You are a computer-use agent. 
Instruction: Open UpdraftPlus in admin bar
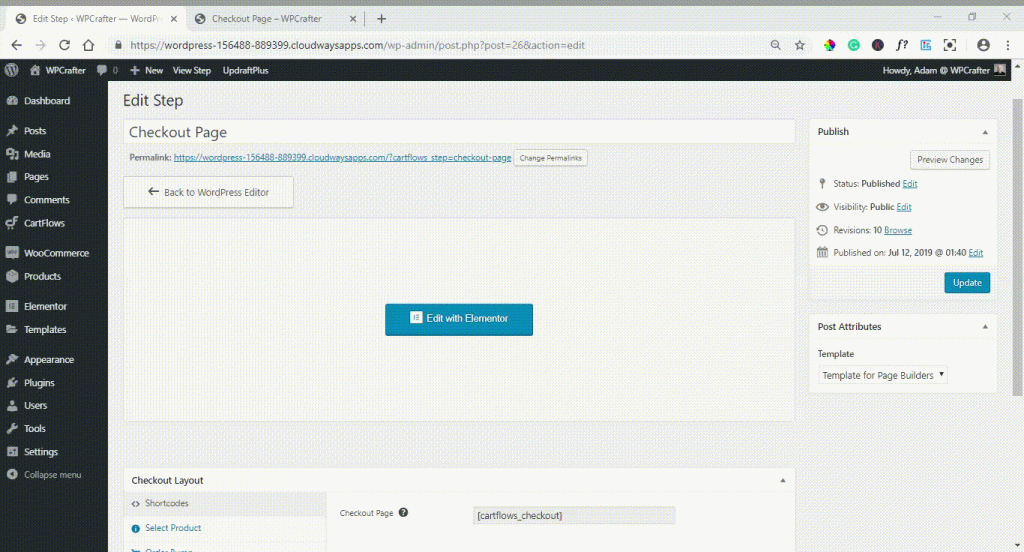(x=246, y=70)
